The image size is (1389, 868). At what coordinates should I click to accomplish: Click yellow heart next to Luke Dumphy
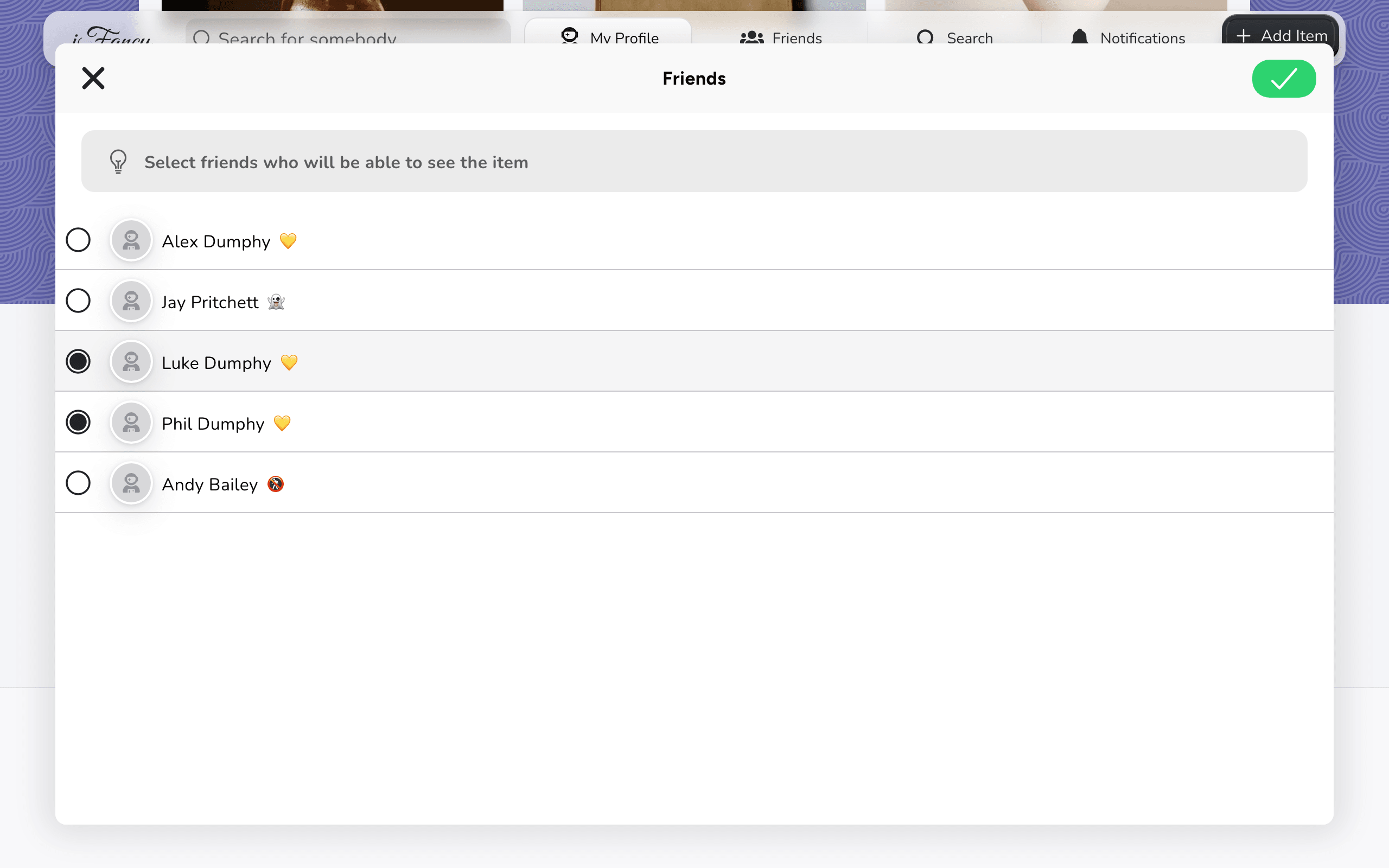(x=289, y=363)
